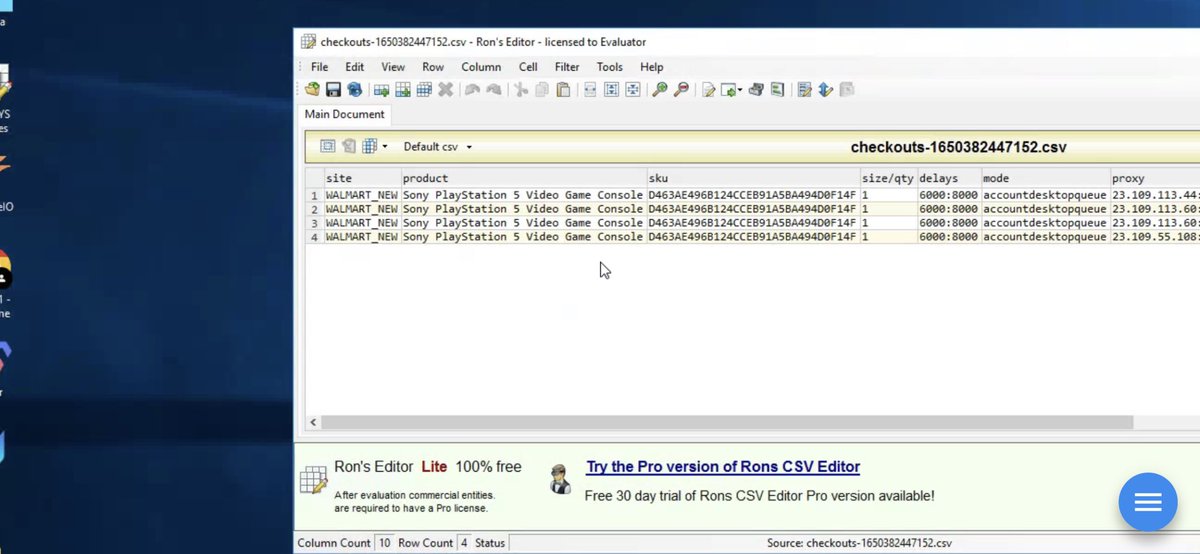The image size is (1200, 554).
Task: Click 6000:8000 delays cell in row 4
Action: (x=948, y=237)
